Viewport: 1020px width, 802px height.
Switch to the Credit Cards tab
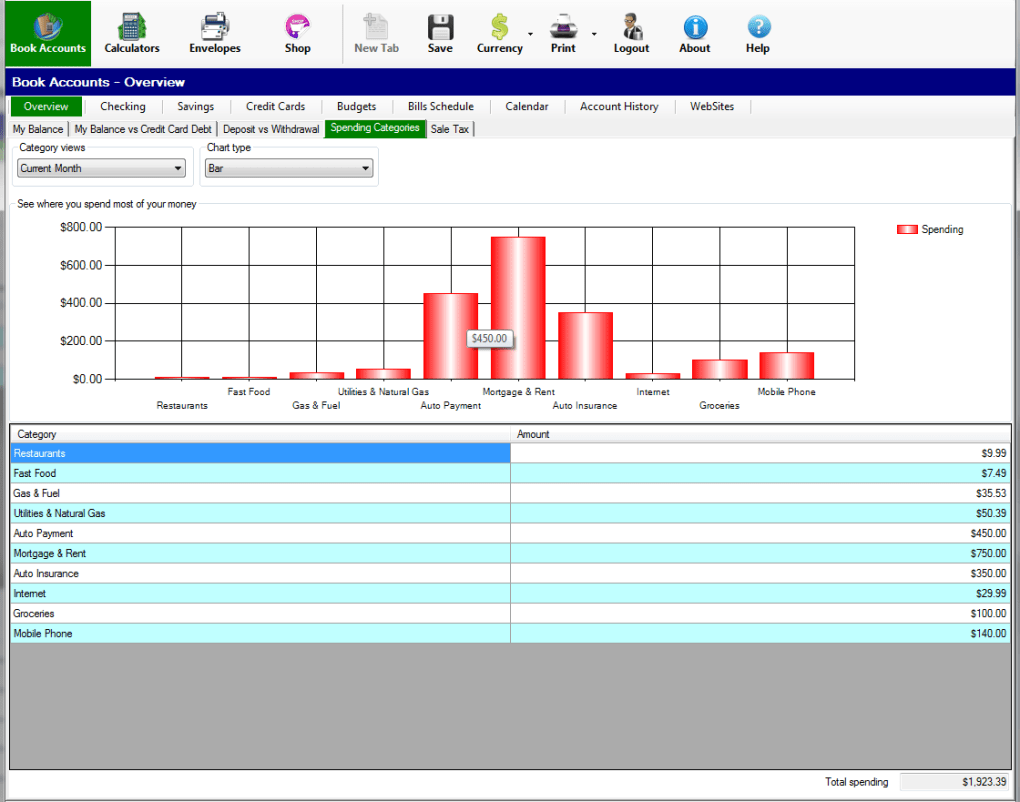(275, 107)
